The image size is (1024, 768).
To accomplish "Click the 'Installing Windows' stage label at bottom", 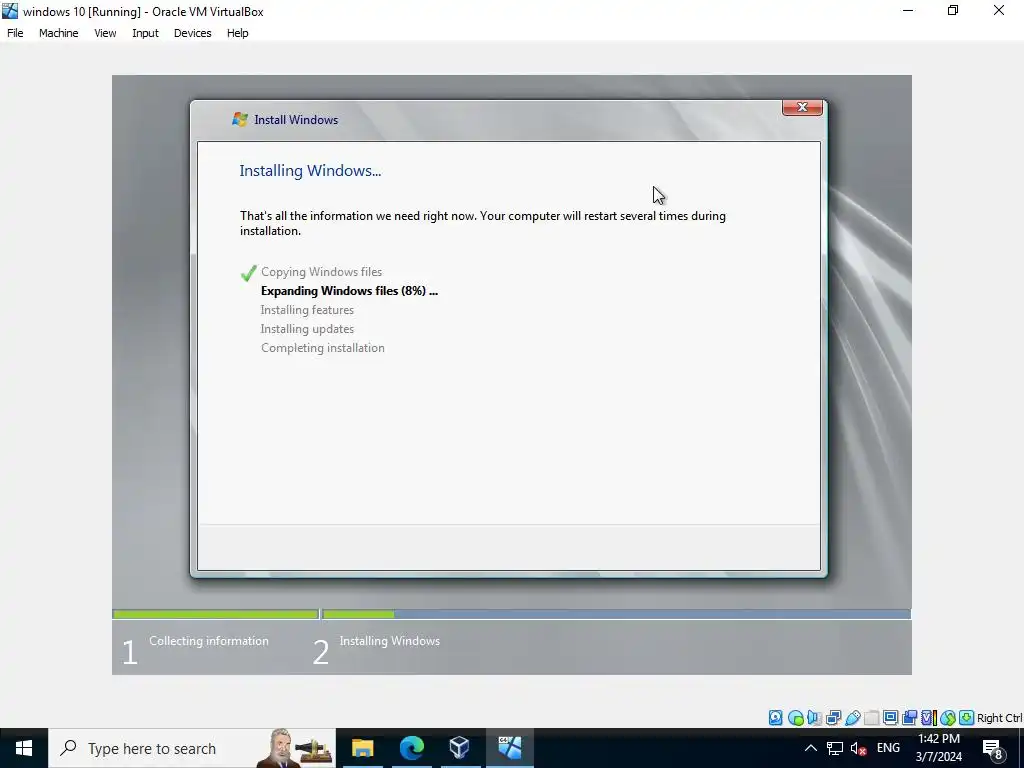I will (x=389, y=641).
